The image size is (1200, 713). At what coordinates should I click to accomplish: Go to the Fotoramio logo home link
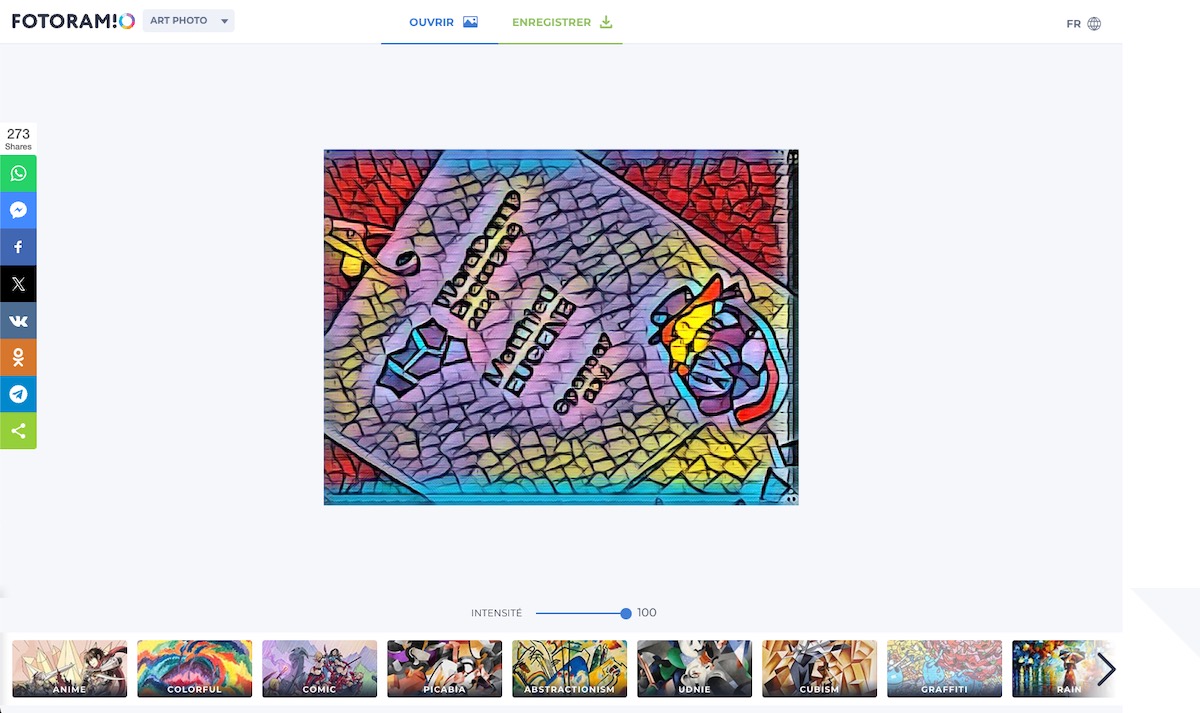[73, 21]
